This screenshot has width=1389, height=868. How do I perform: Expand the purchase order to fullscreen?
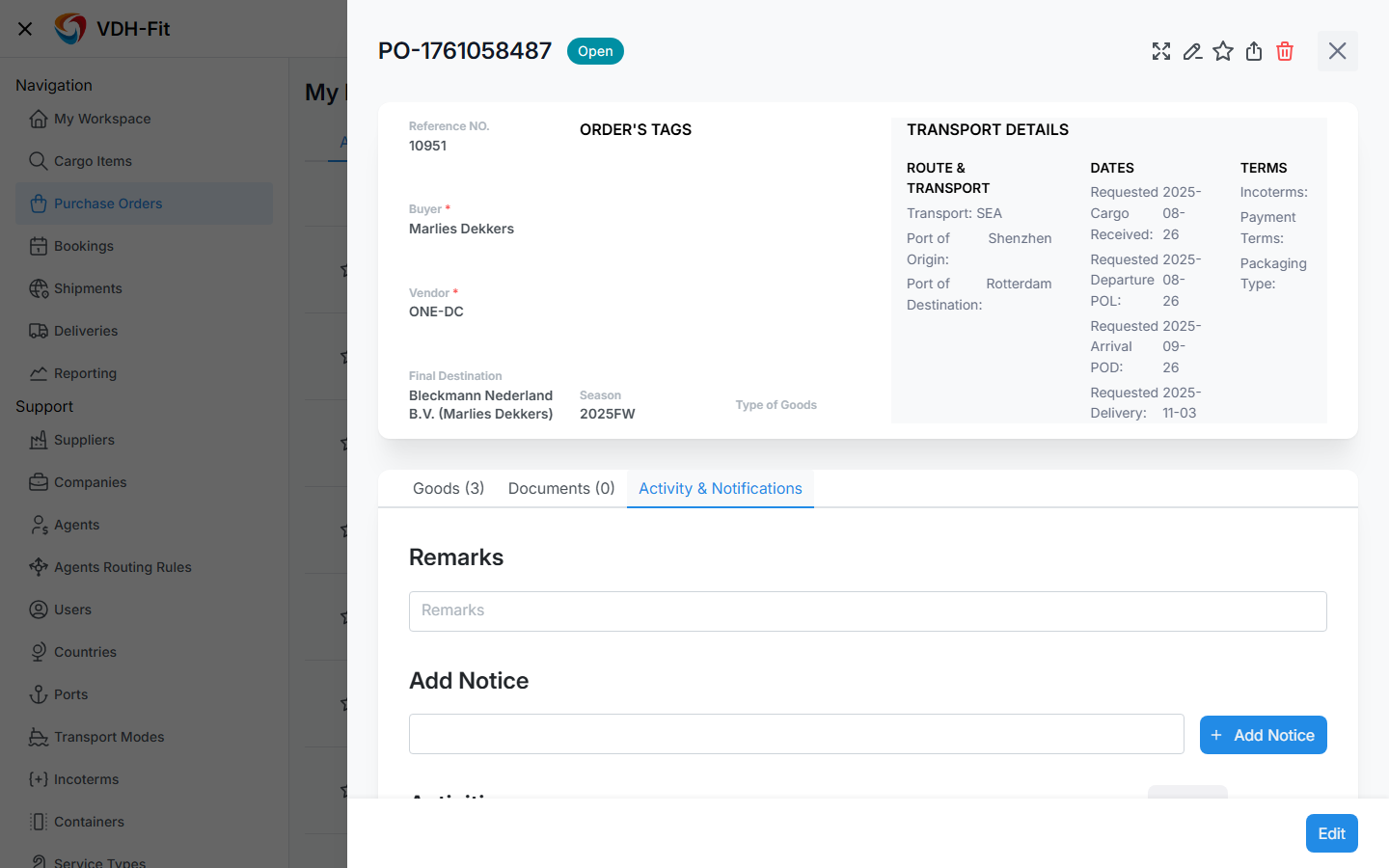[x=1161, y=51]
